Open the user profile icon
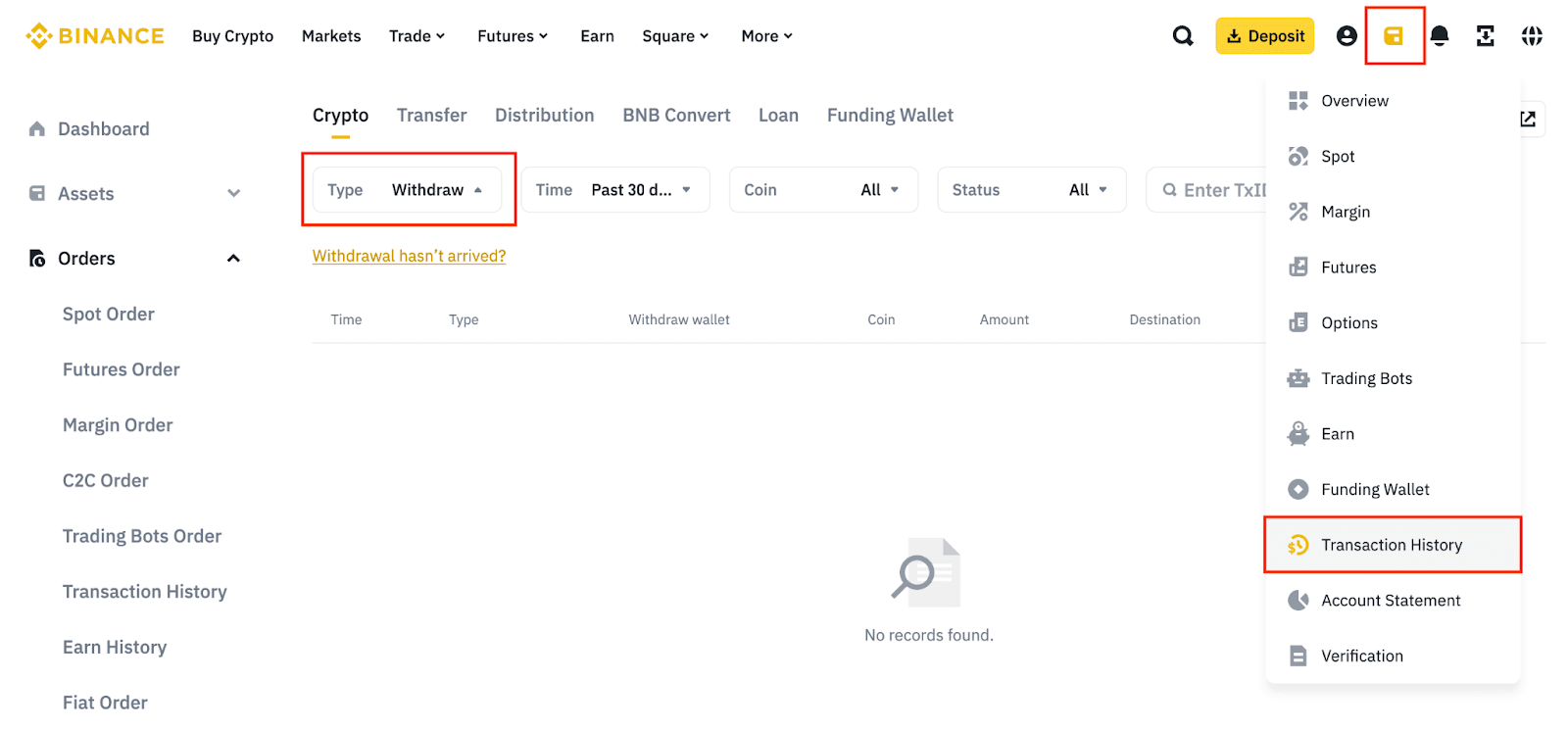Image resolution: width=1568 pixels, height=730 pixels. pos(1347,36)
